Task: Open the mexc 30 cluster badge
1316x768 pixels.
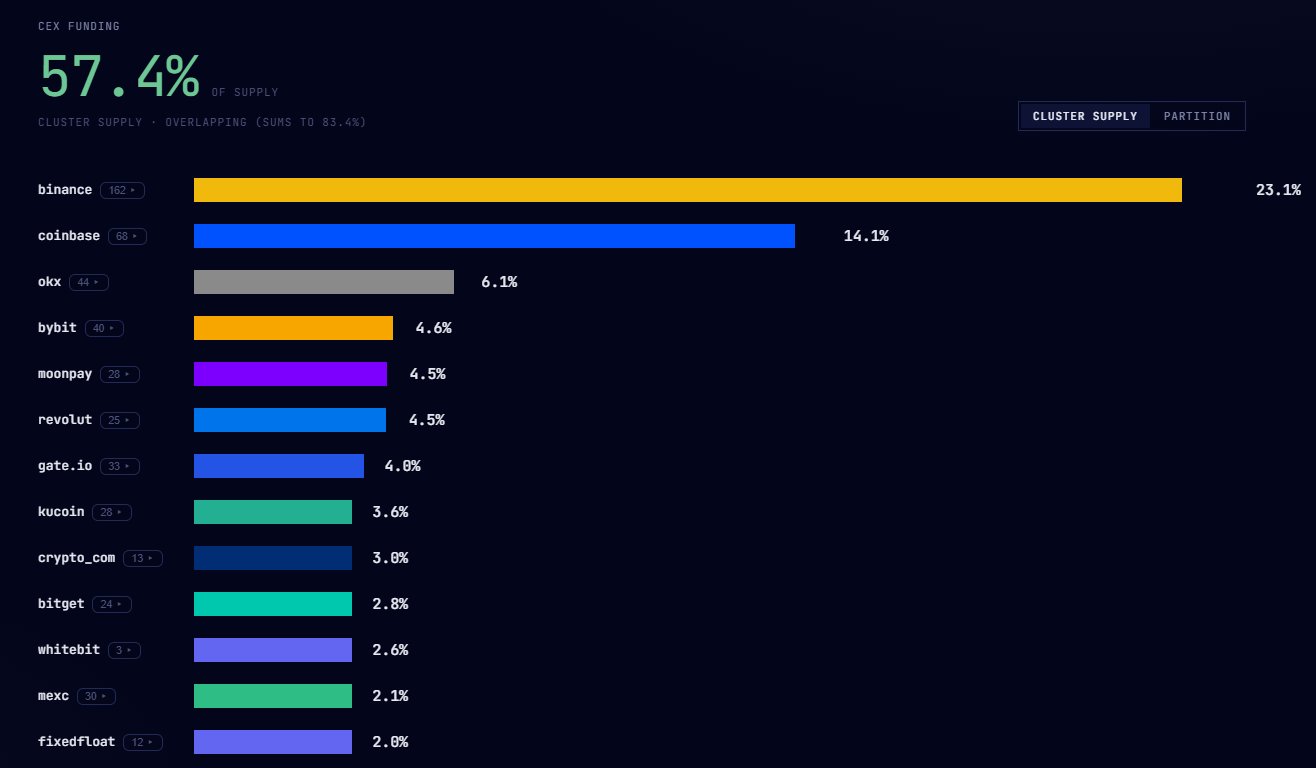Action: pyautogui.click(x=97, y=696)
